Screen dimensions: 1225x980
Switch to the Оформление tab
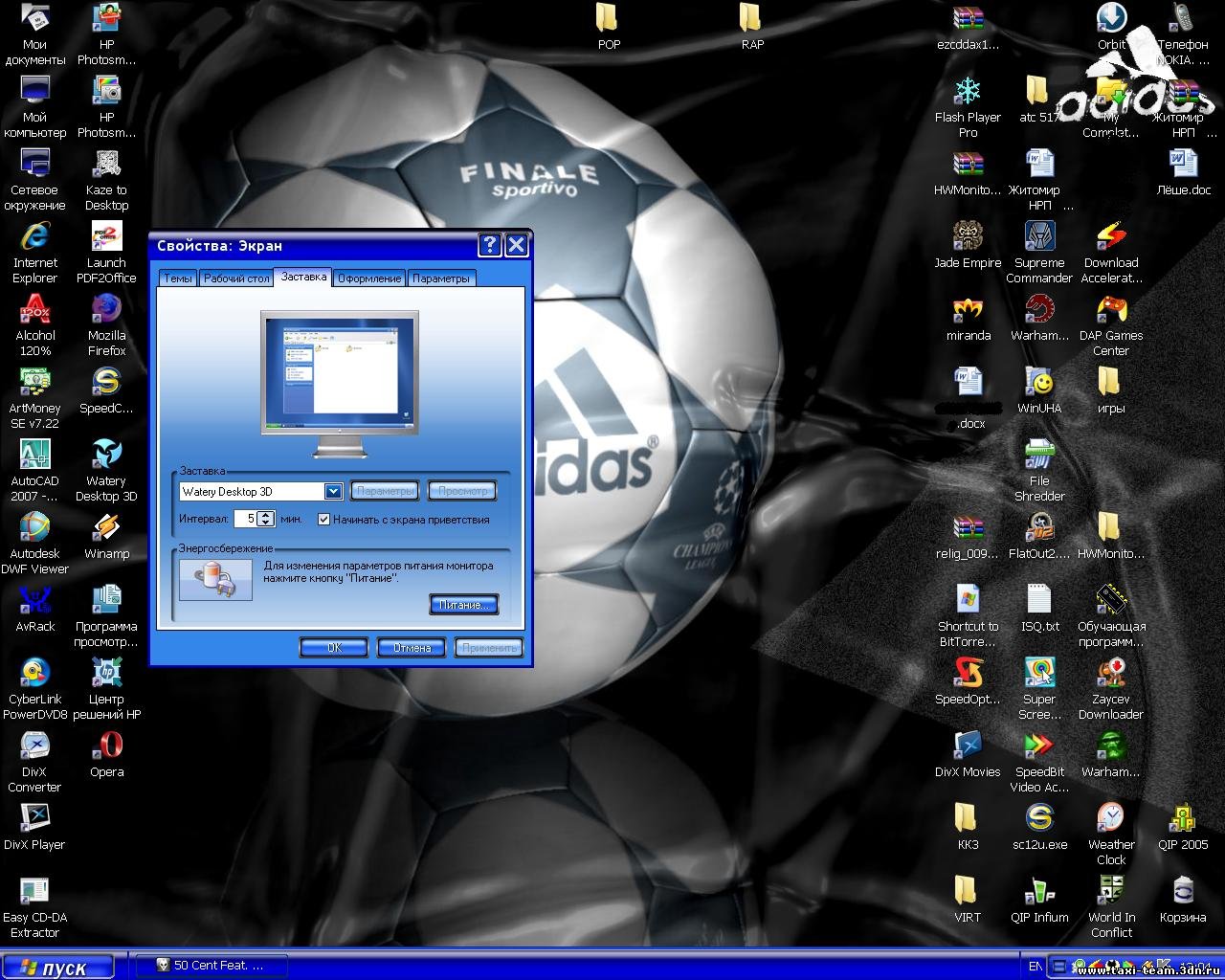point(369,278)
